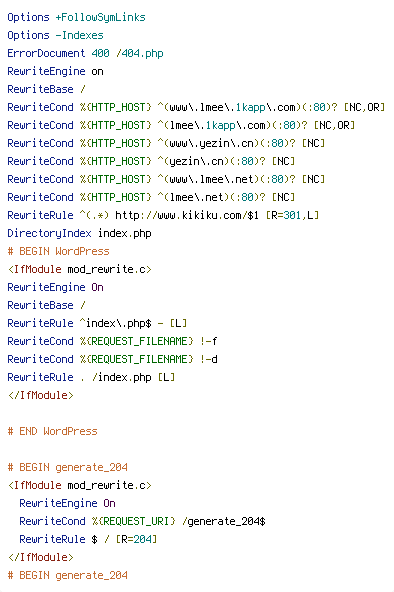Screen dimensions: 394x592
Task: Click the 'http://www.kikiku.com/$1' redirect URL
Action: [x=187, y=215]
